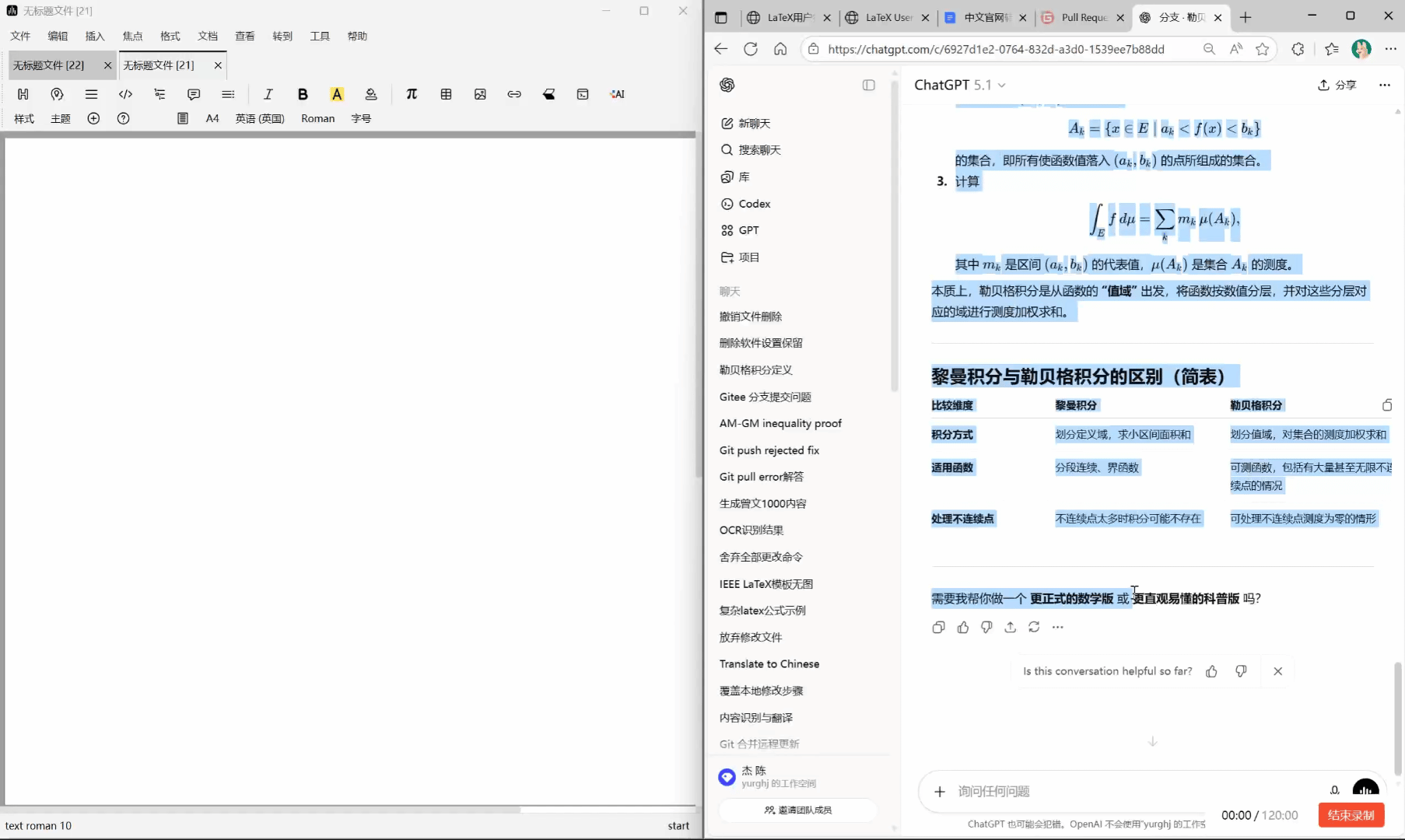Open the 勒贝格积分定义 chat in the sidebar
Screen dimensions: 1405x840
pyautogui.click(x=755, y=370)
